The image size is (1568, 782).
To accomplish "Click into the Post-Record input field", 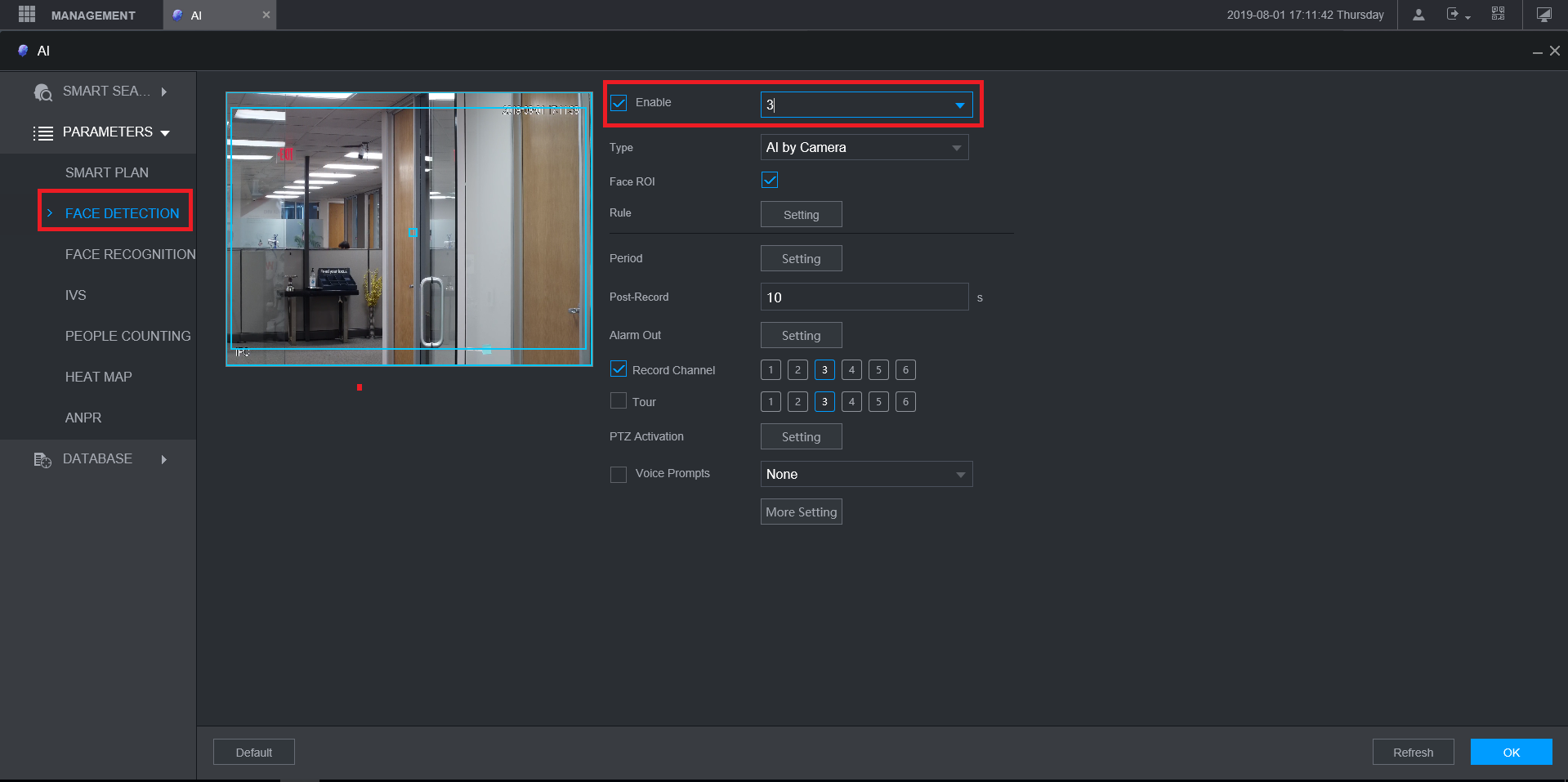I will click(x=864, y=297).
